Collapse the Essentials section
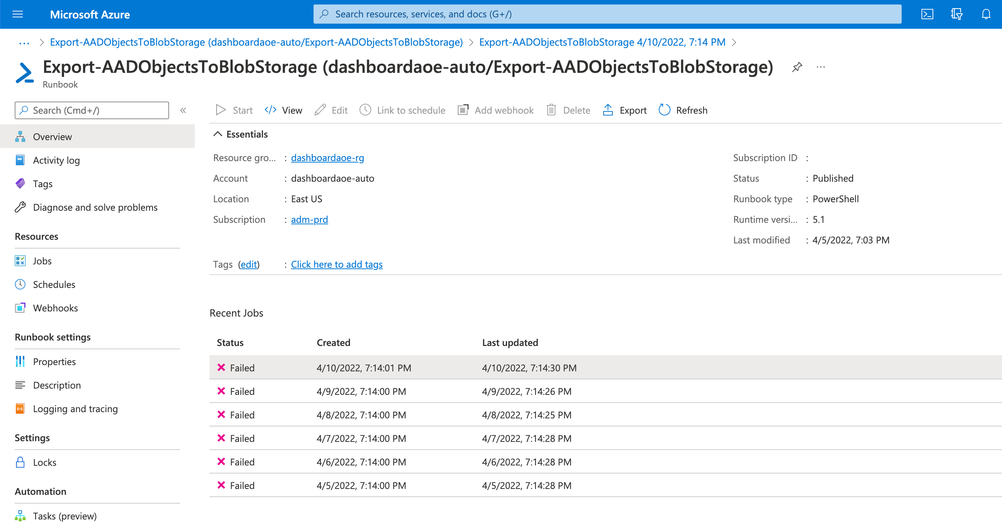 240,134
